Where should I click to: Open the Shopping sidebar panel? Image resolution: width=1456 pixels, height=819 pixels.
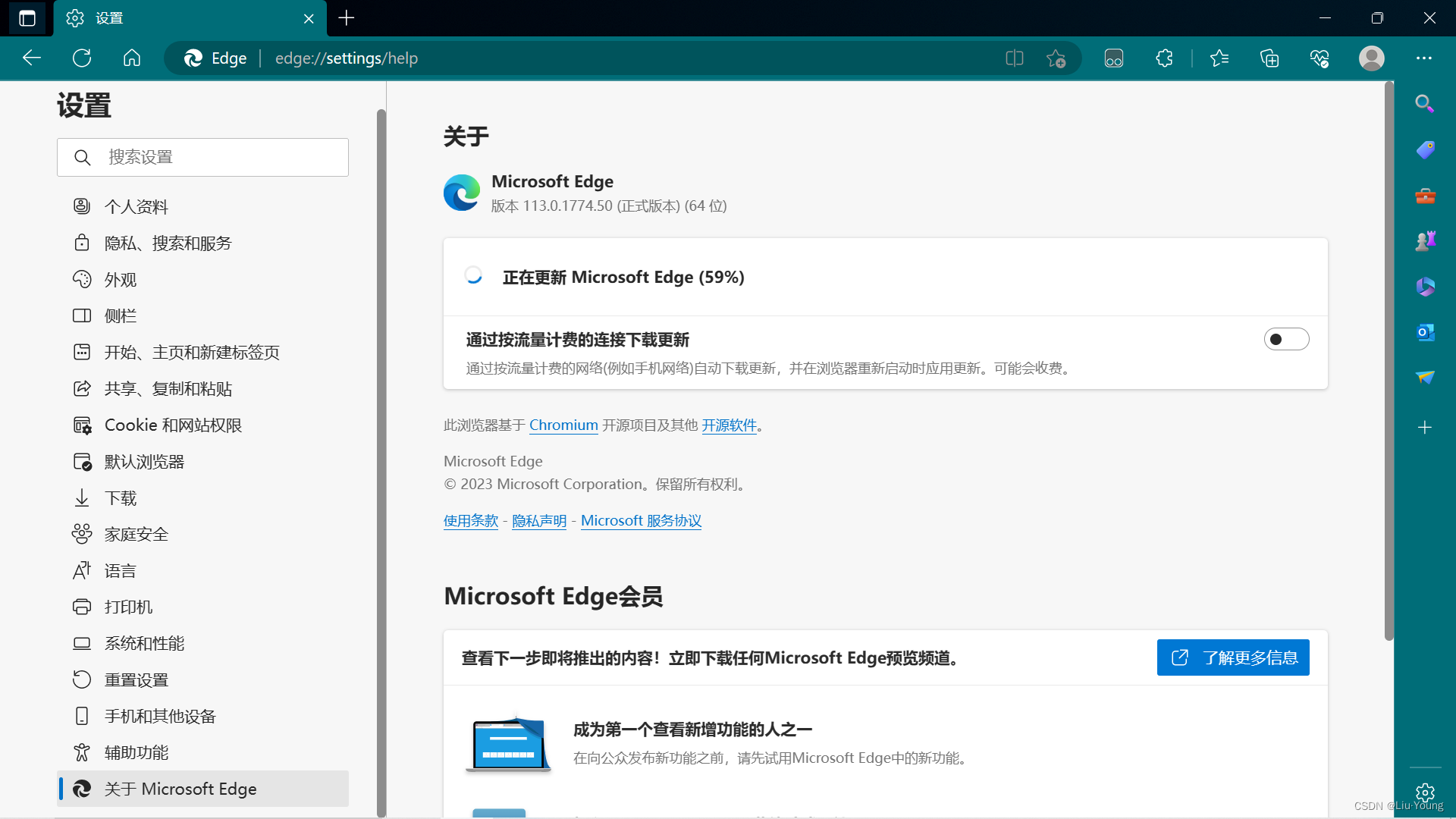coord(1426,149)
